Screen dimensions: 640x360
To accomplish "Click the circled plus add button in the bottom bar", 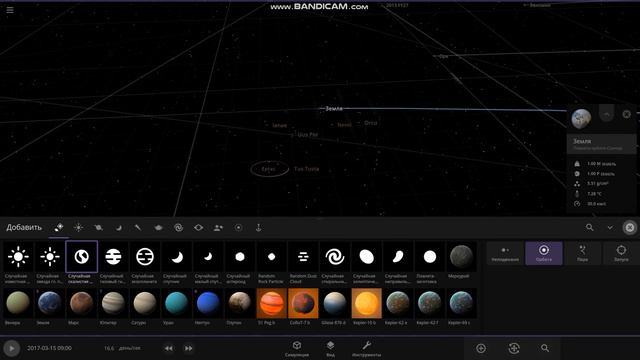I will point(481,348).
